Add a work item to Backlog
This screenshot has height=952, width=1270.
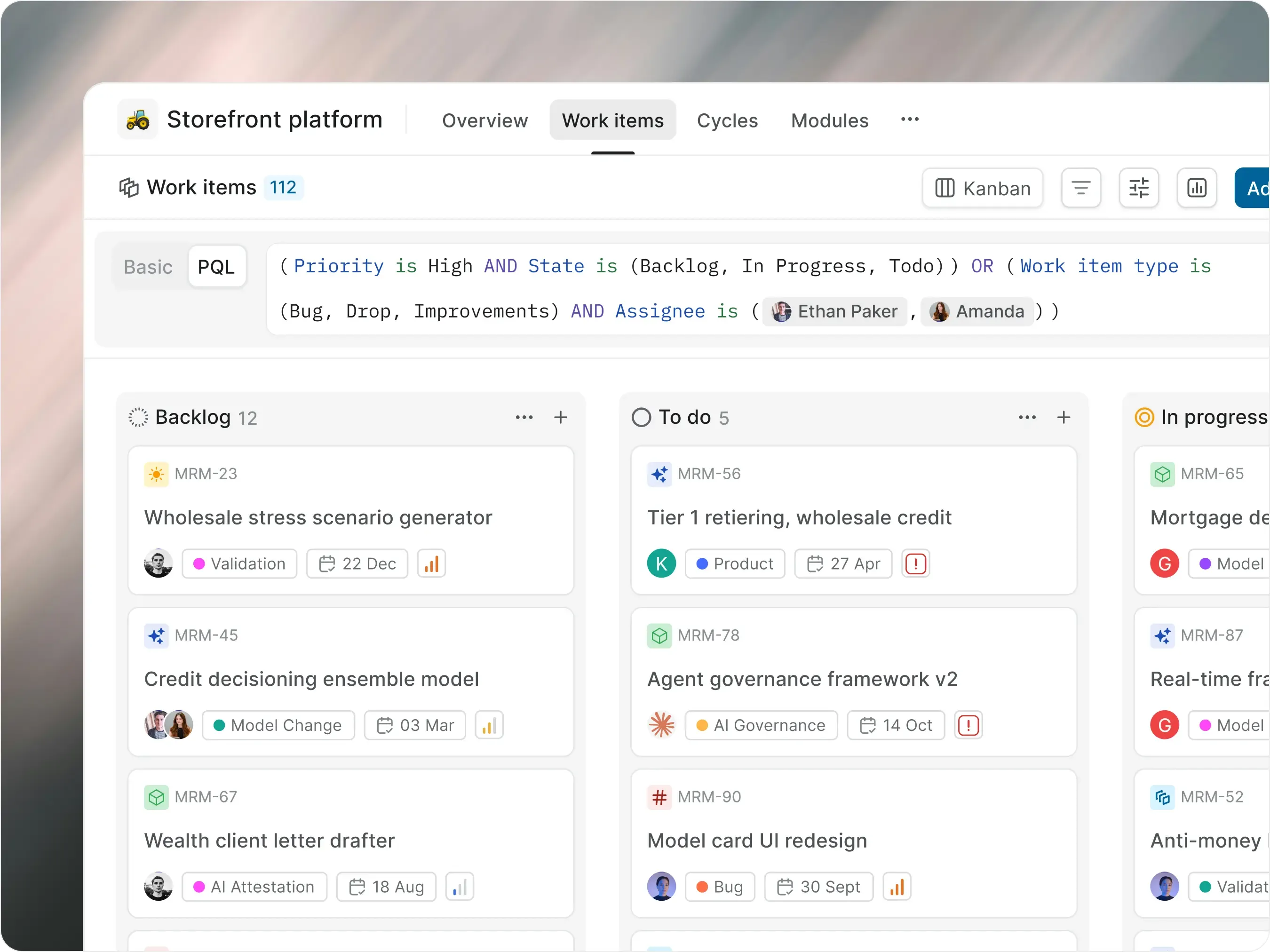coord(561,417)
